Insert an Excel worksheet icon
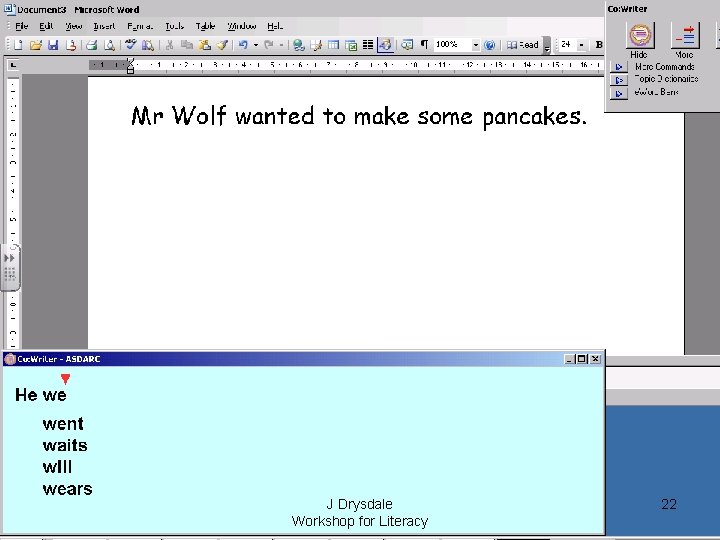The image size is (720, 540). pyautogui.click(x=351, y=45)
